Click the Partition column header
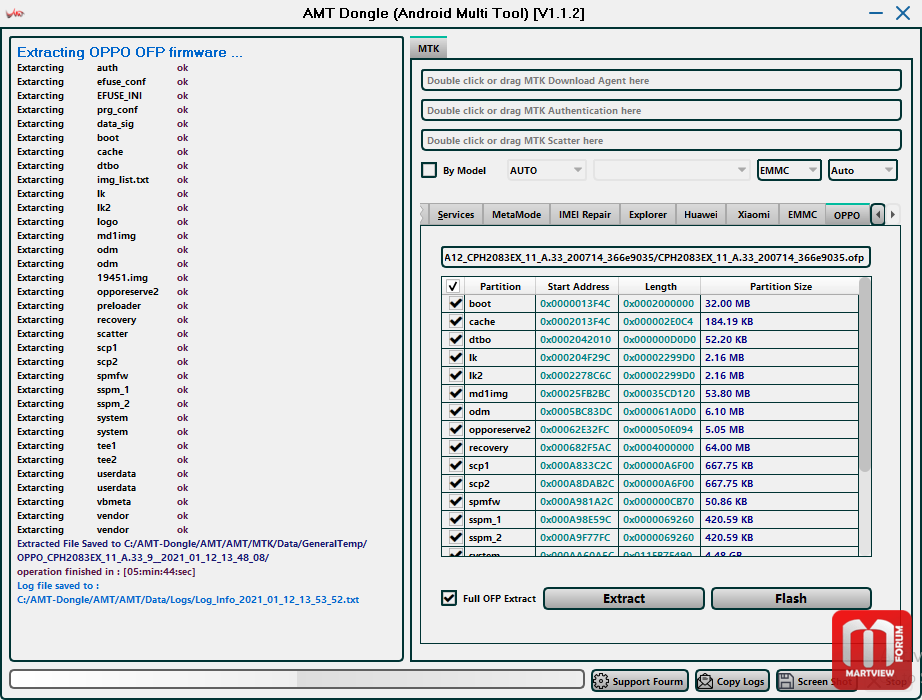Screen dimensions: 922x700 pyautogui.click(x=500, y=286)
